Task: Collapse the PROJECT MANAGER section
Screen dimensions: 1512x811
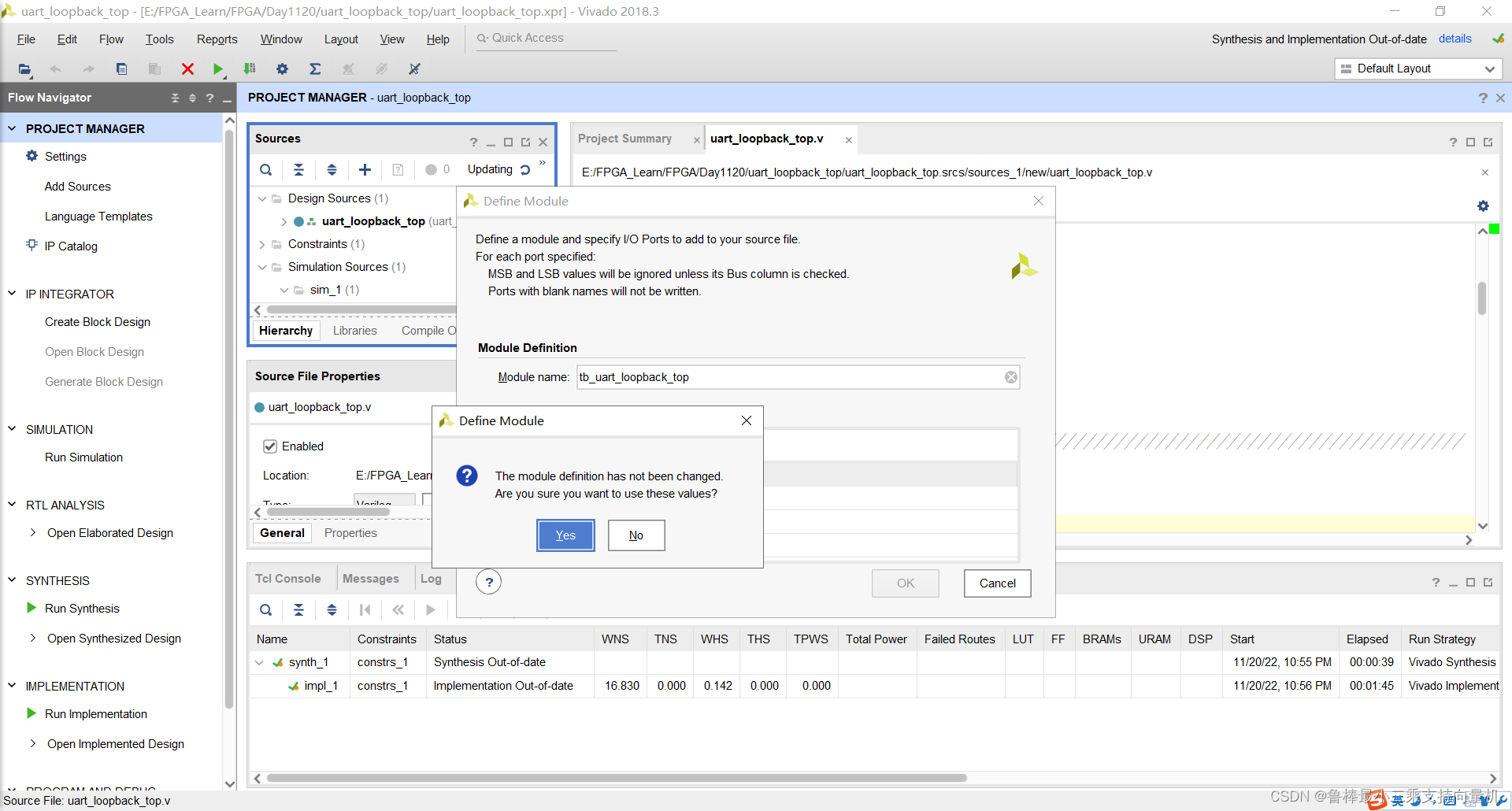Action: click(x=12, y=128)
